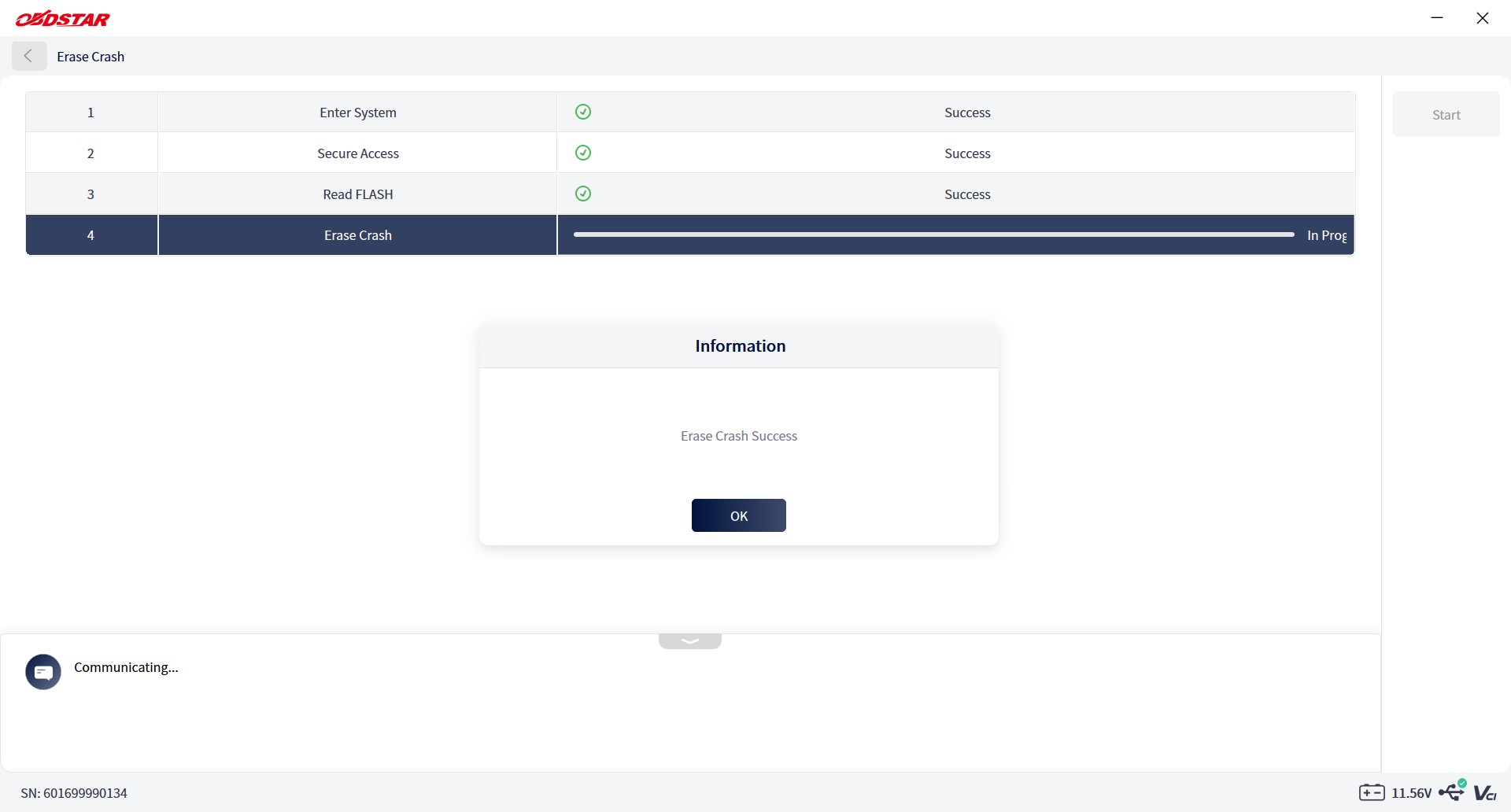Collapse the log panel with chevron handle
The width and height of the screenshot is (1511, 812).
[x=690, y=641]
